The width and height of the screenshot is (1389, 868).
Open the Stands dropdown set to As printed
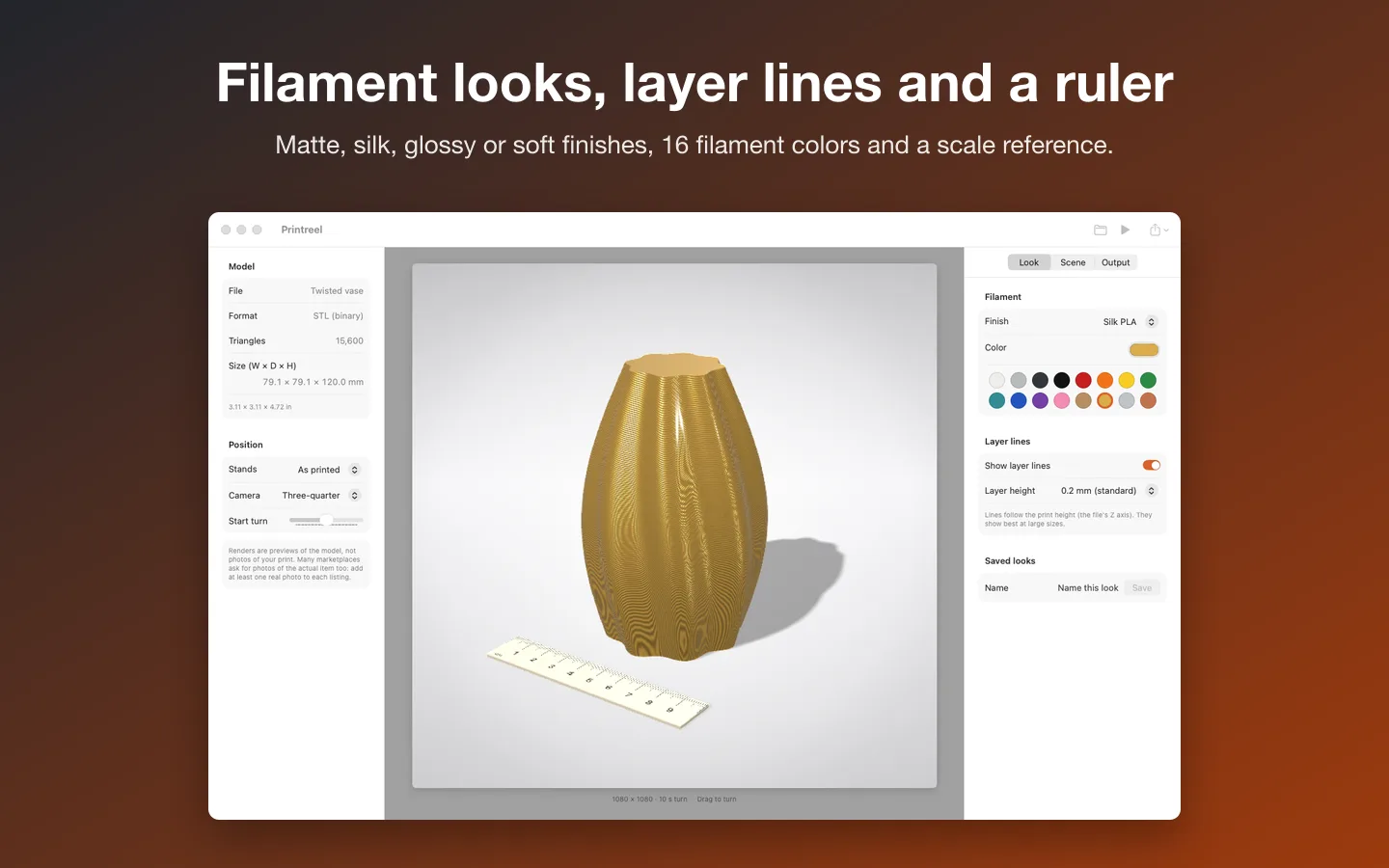(328, 470)
